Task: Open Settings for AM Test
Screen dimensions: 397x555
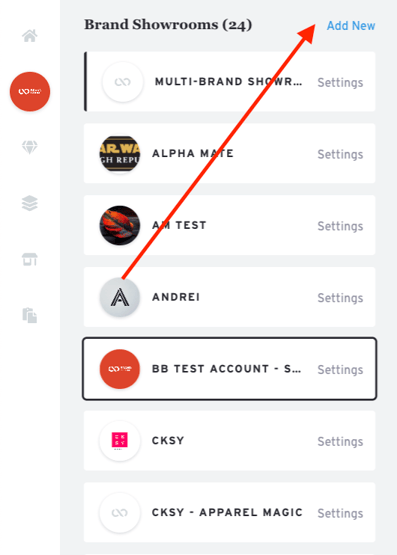Action: (x=340, y=226)
